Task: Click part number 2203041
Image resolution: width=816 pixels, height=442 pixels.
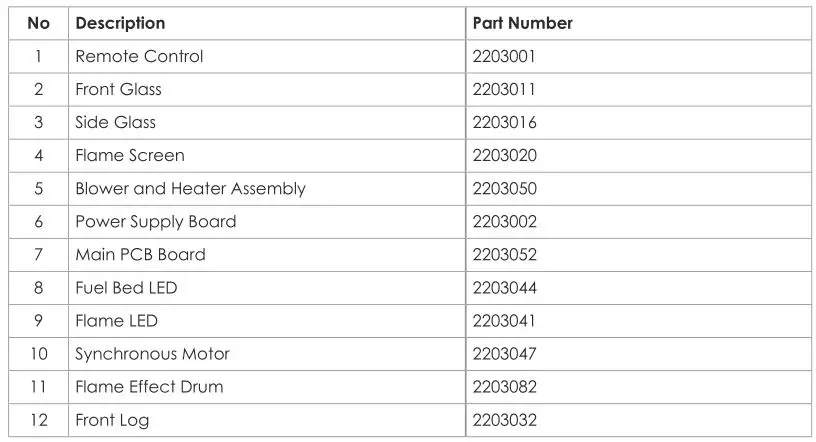Action: point(505,321)
